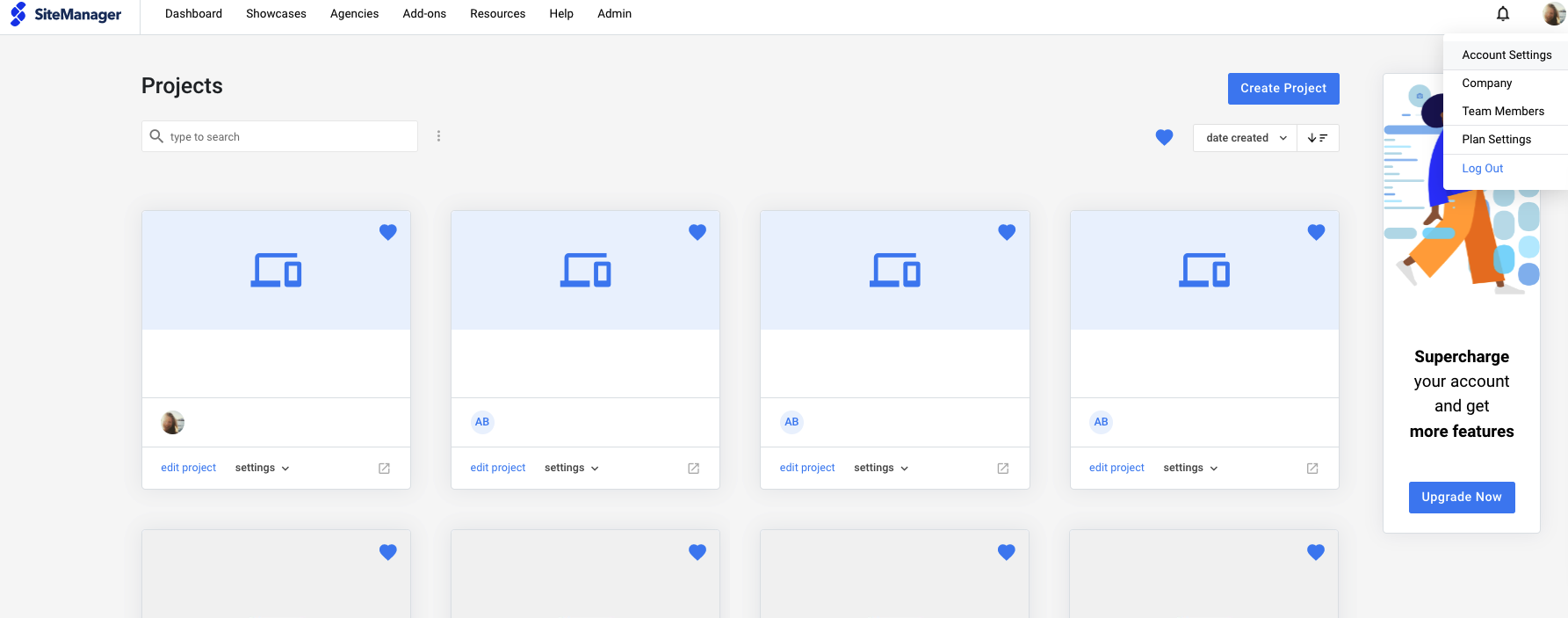Image resolution: width=1568 pixels, height=618 pixels.
Task: Click the user profile avatar in header
Action: coord(1553,13)
